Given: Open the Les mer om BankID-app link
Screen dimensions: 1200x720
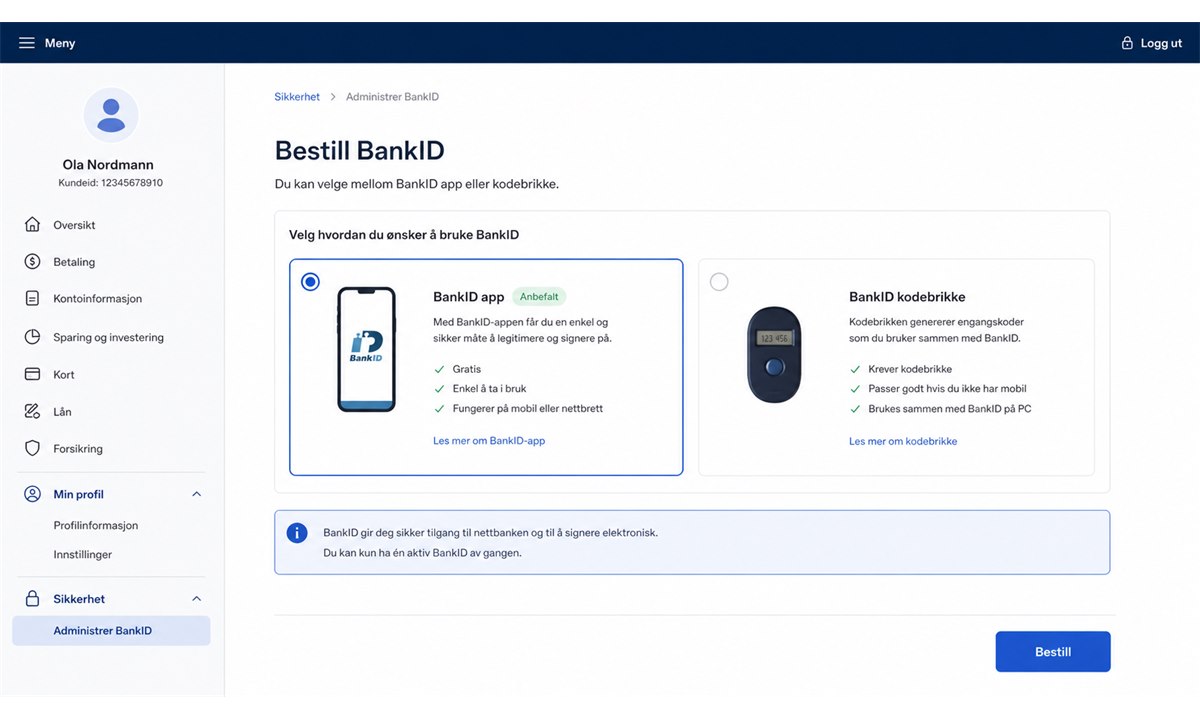Looking at the screenshot, I should (489, 441).
